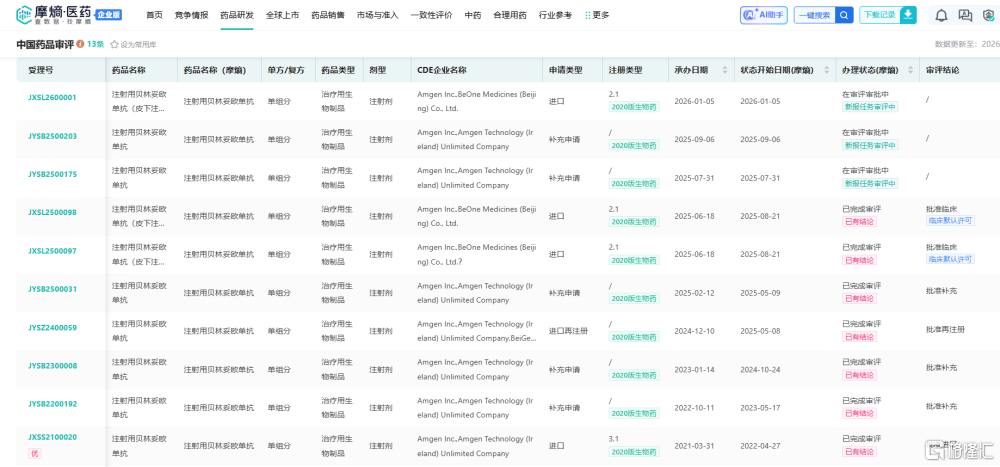Open record JYSB2500031
1000x467 pixels.
pyautogui.click(x=52, y=289)
